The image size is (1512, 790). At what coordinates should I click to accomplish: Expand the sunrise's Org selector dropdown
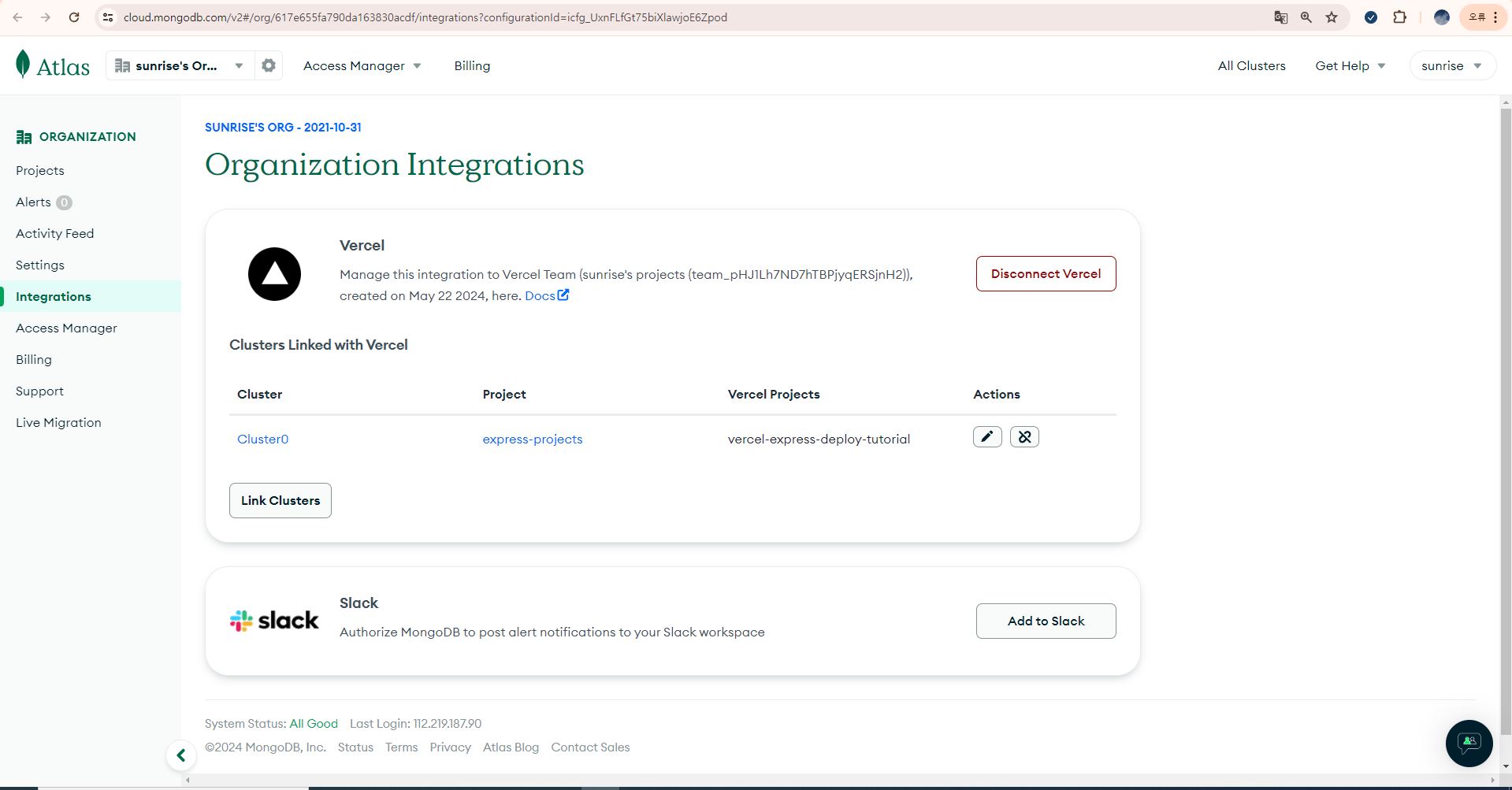[180, 65]
